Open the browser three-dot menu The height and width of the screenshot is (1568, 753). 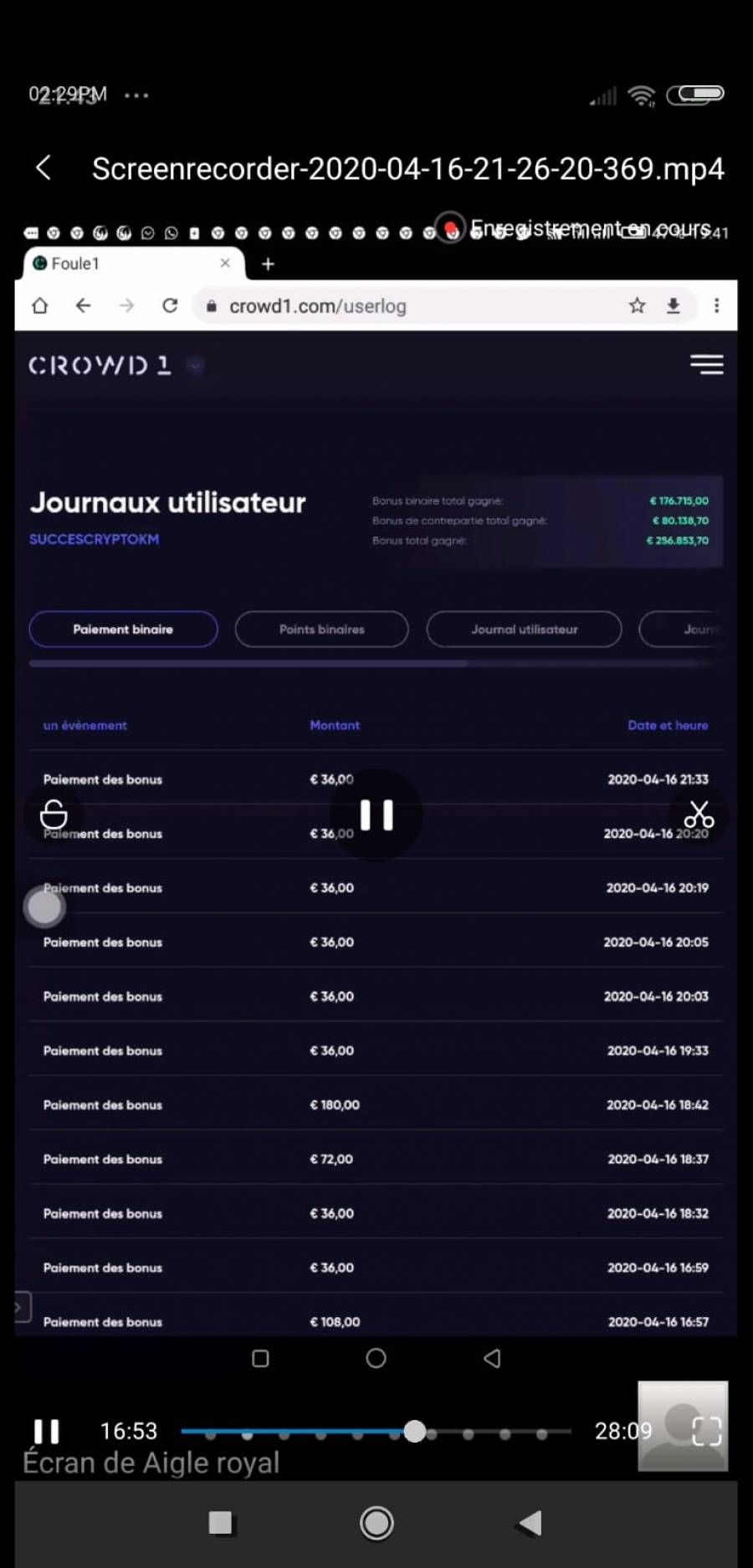pyautogui.click(x=716, y=305)
